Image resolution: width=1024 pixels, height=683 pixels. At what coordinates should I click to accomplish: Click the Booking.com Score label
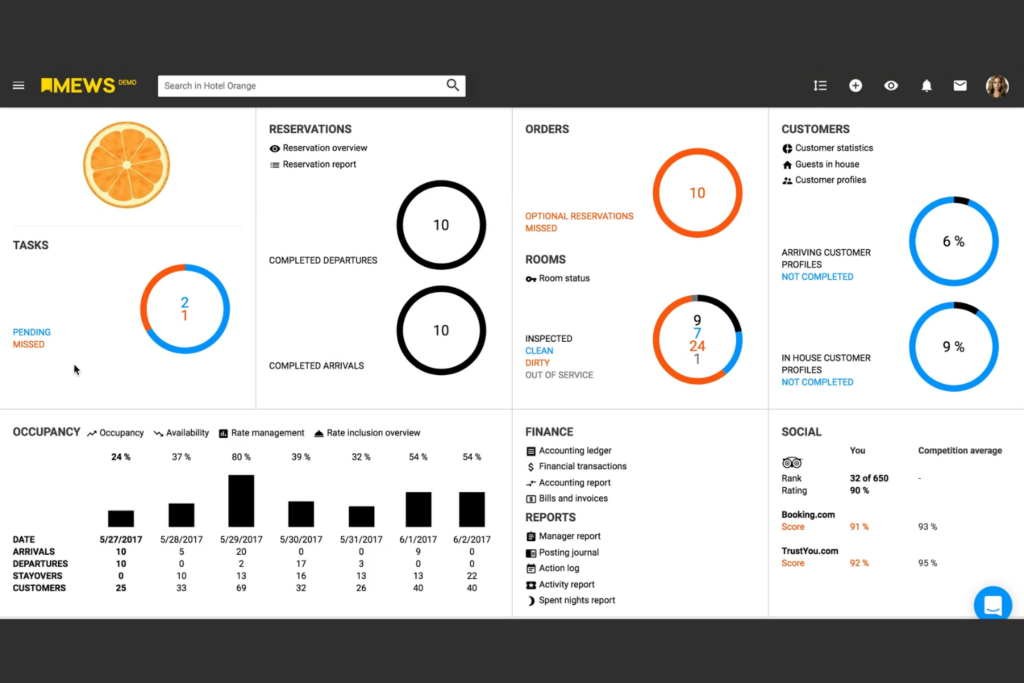click(793, 527)
